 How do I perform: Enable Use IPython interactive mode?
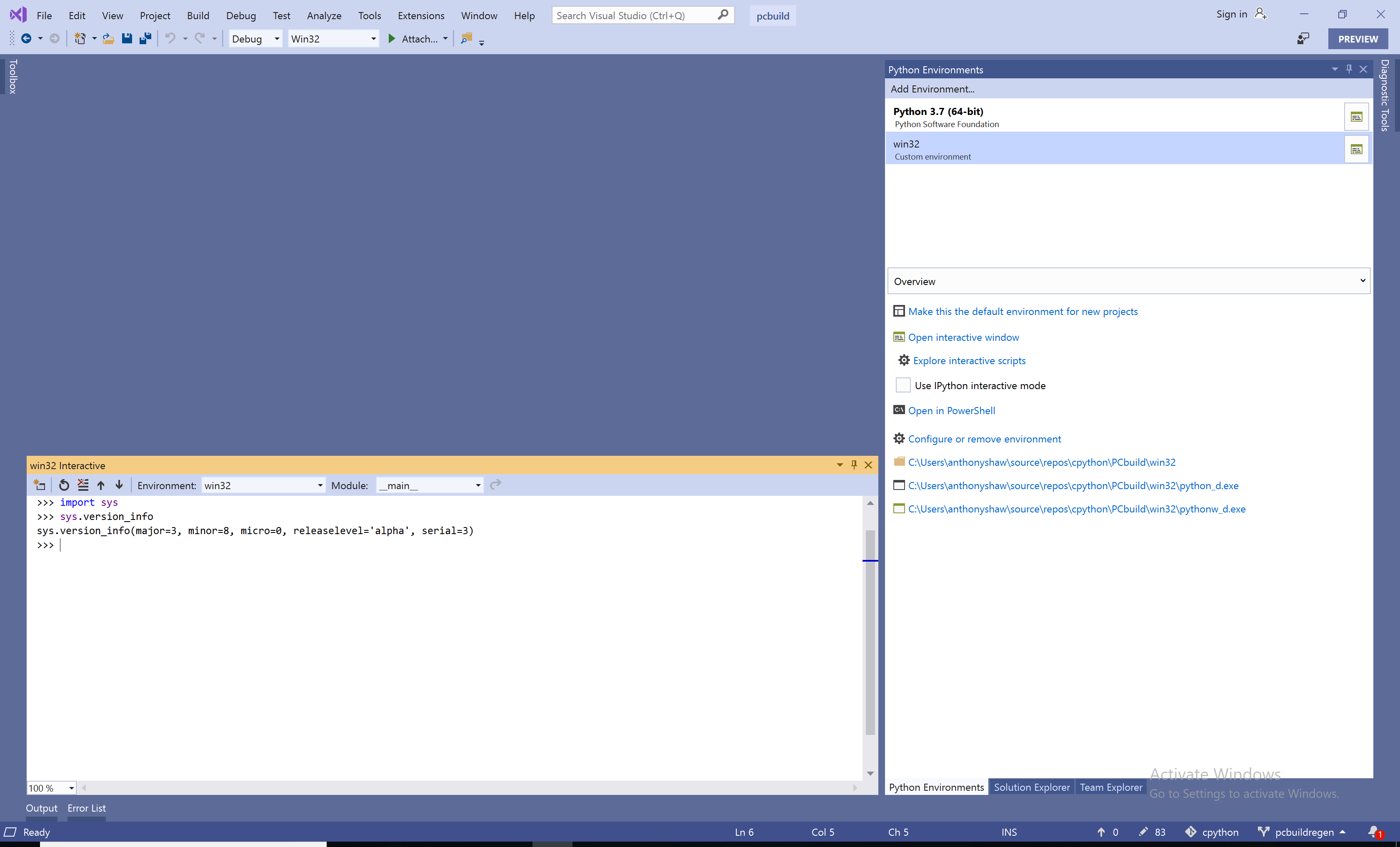903,385
